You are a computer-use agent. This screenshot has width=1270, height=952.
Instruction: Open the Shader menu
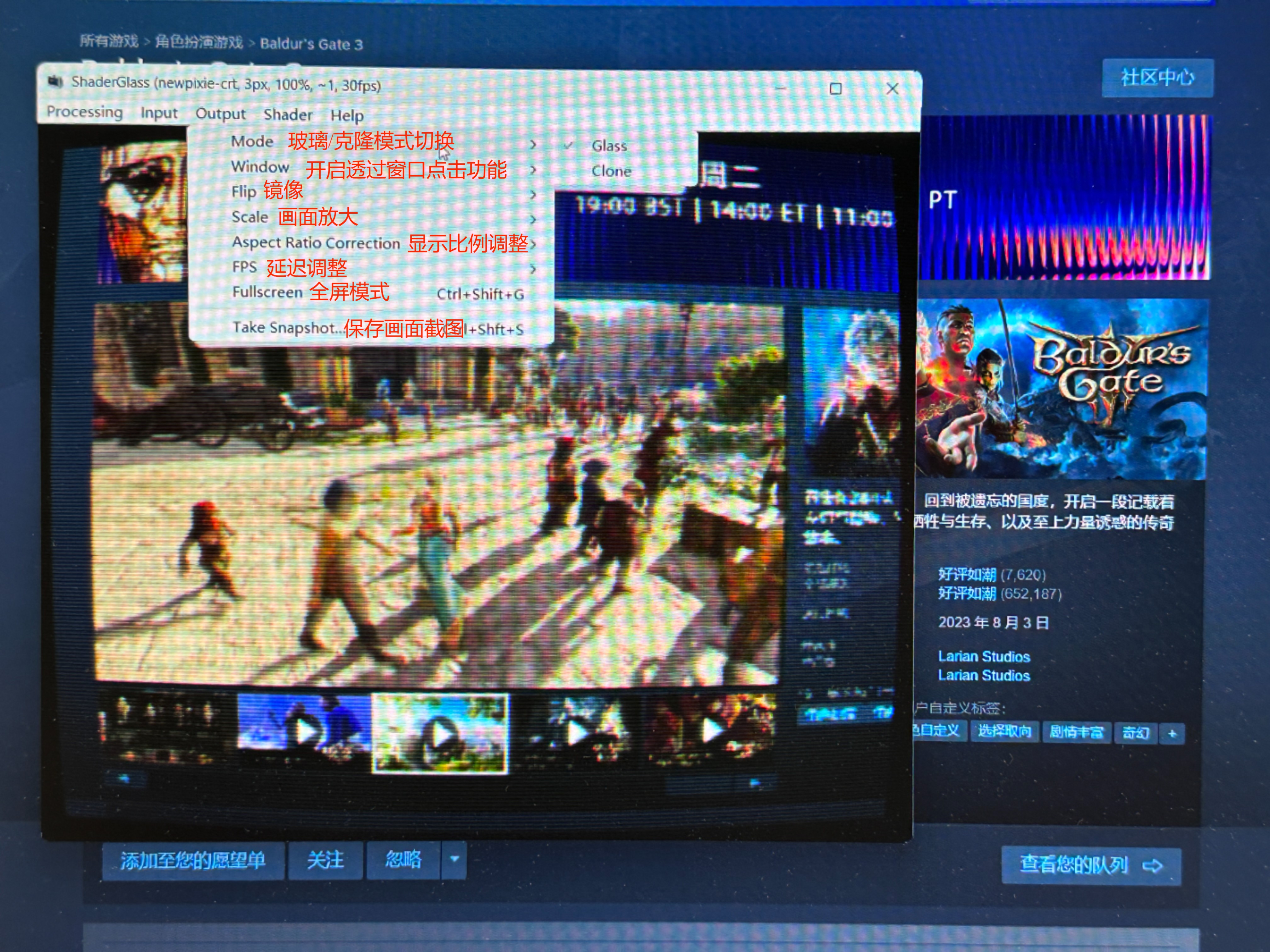pyautogui.click(x=288, y=114)
